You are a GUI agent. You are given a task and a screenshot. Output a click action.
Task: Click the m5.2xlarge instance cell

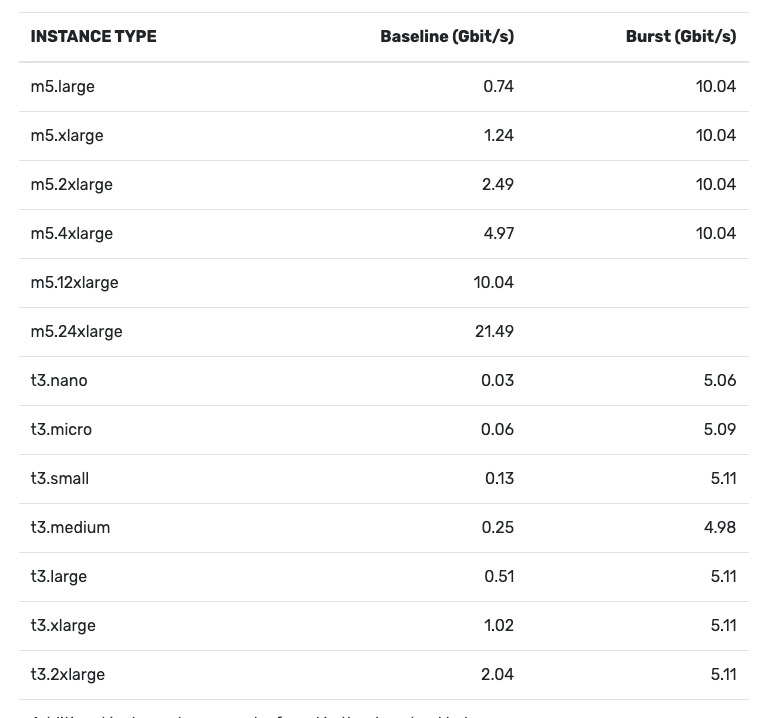coord(72,185)
